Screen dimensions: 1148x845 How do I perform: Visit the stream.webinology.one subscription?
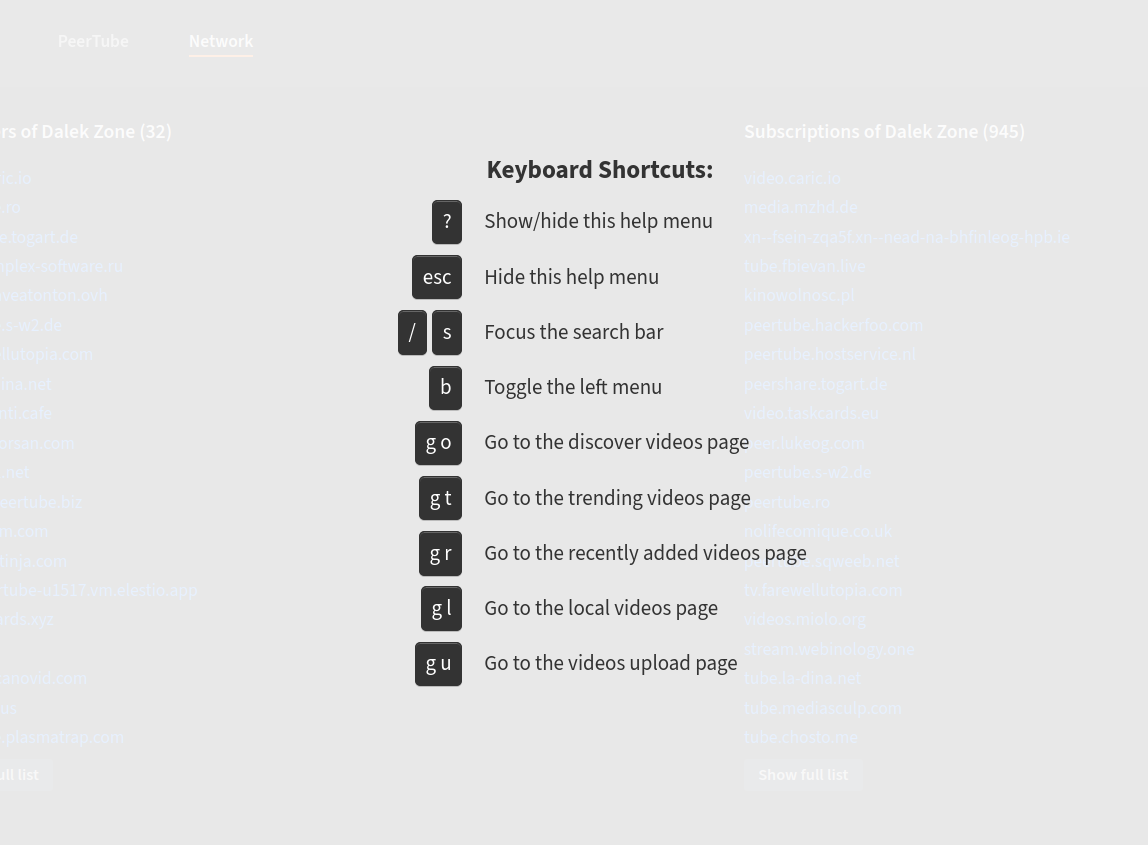tap(829, 648)
